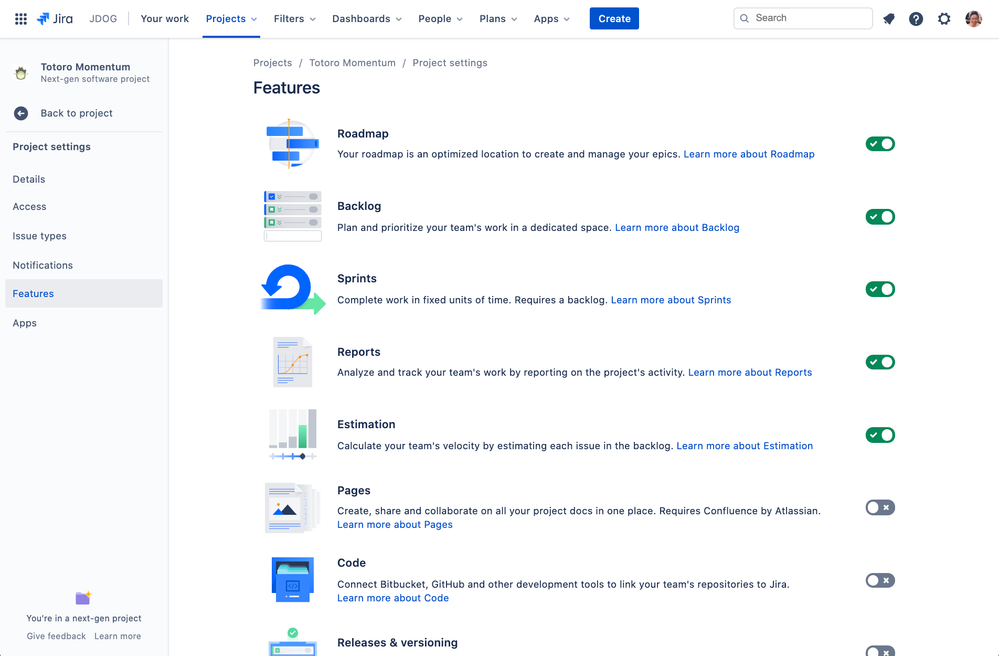
Task: Turn off the Reports toggle
Action: click(x=880, y=362)
